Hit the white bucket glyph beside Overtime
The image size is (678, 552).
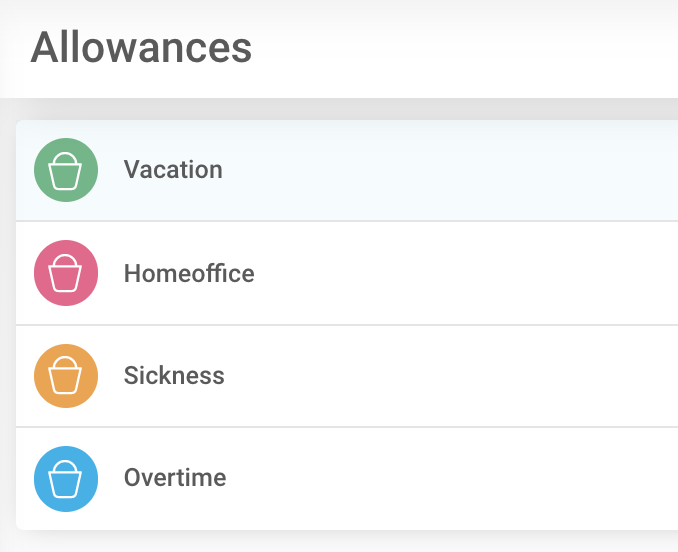[x=66, y=481]
